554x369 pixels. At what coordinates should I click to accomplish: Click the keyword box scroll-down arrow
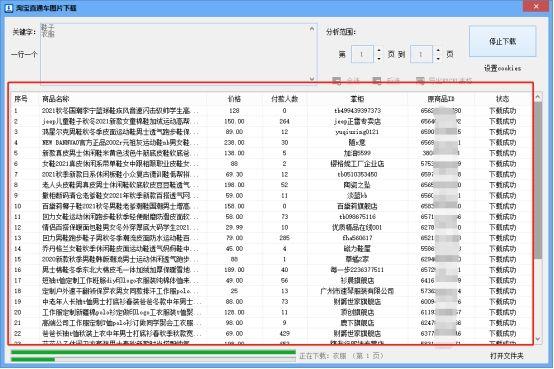point(312,78)
